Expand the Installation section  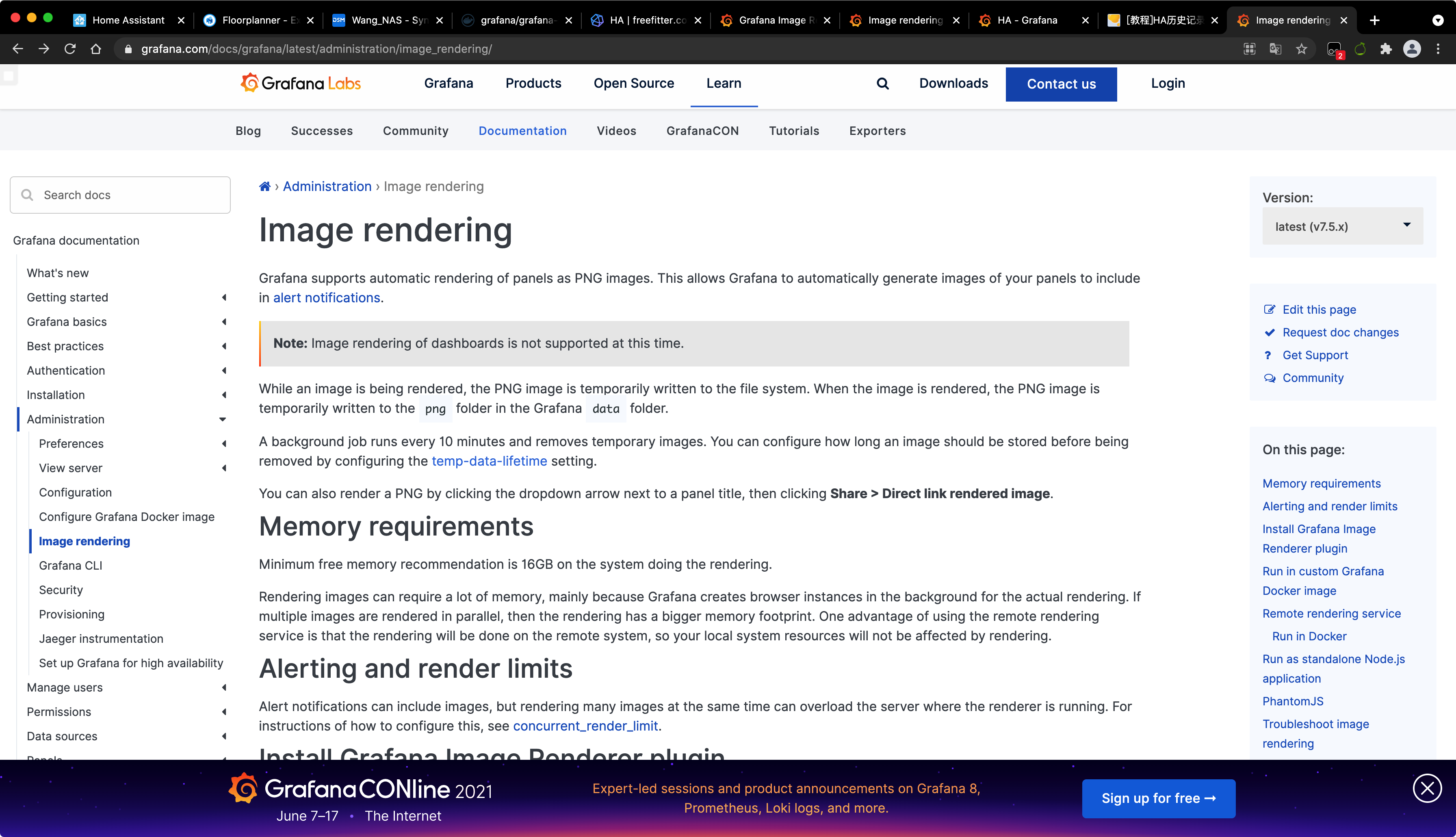(x=223, y=395)
